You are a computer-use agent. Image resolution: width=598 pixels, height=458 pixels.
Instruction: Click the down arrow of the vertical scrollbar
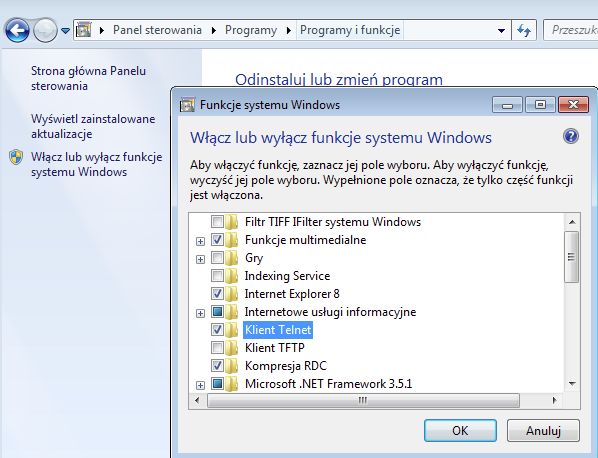click(572, 384)
